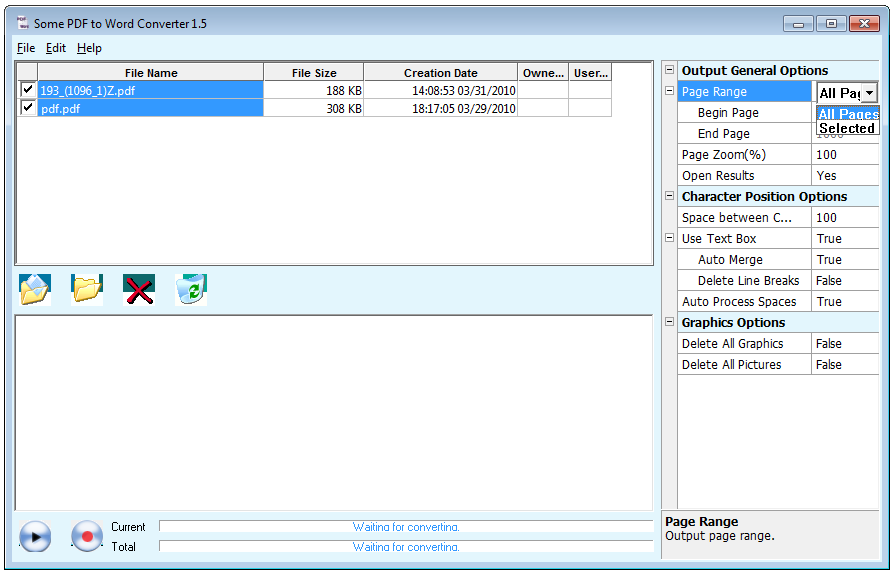Screen dimensions: 895x577
Task: Select the Delete All Graphics property label
Action: pos(744,343)
